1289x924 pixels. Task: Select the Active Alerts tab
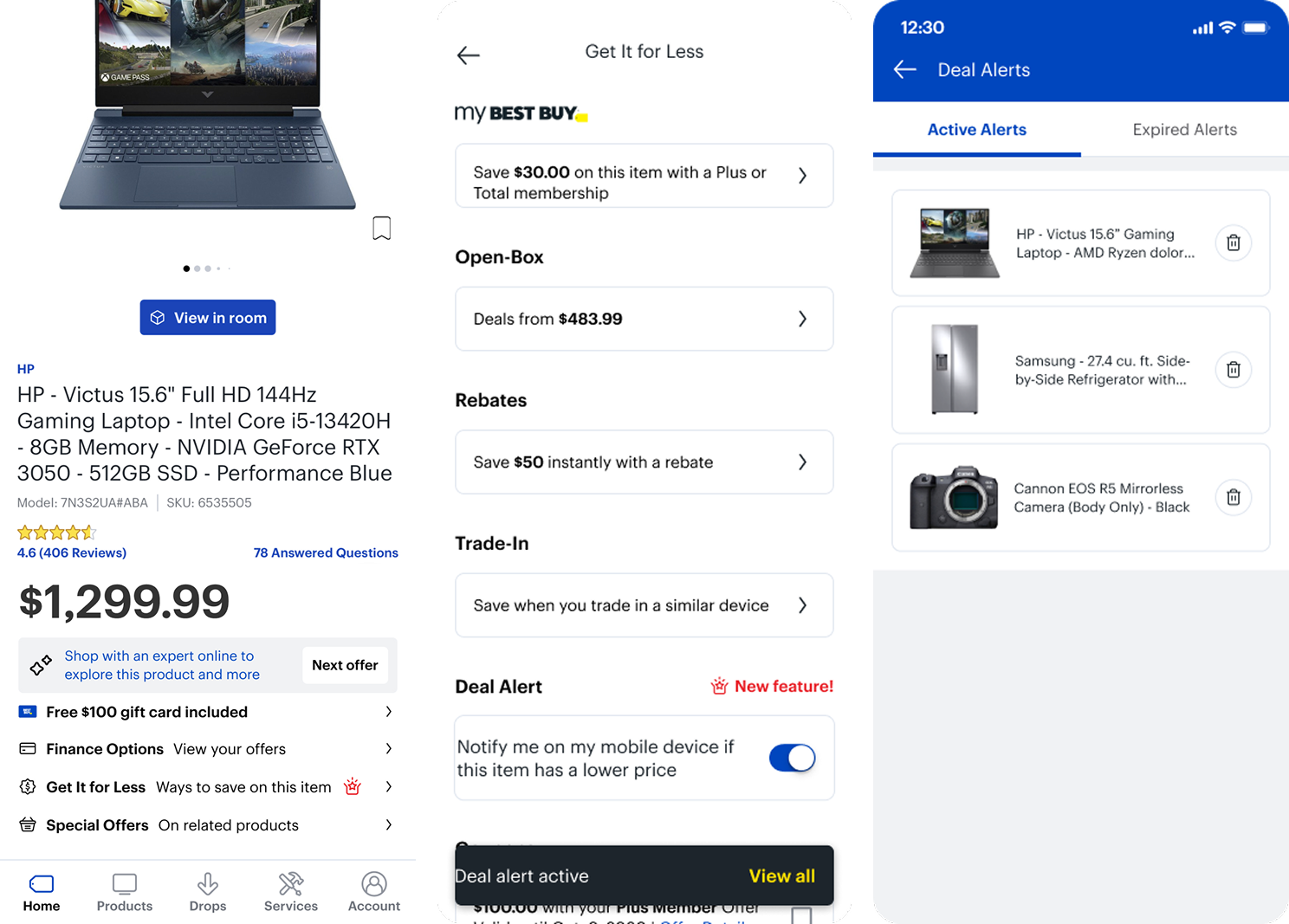coord(977,130)
